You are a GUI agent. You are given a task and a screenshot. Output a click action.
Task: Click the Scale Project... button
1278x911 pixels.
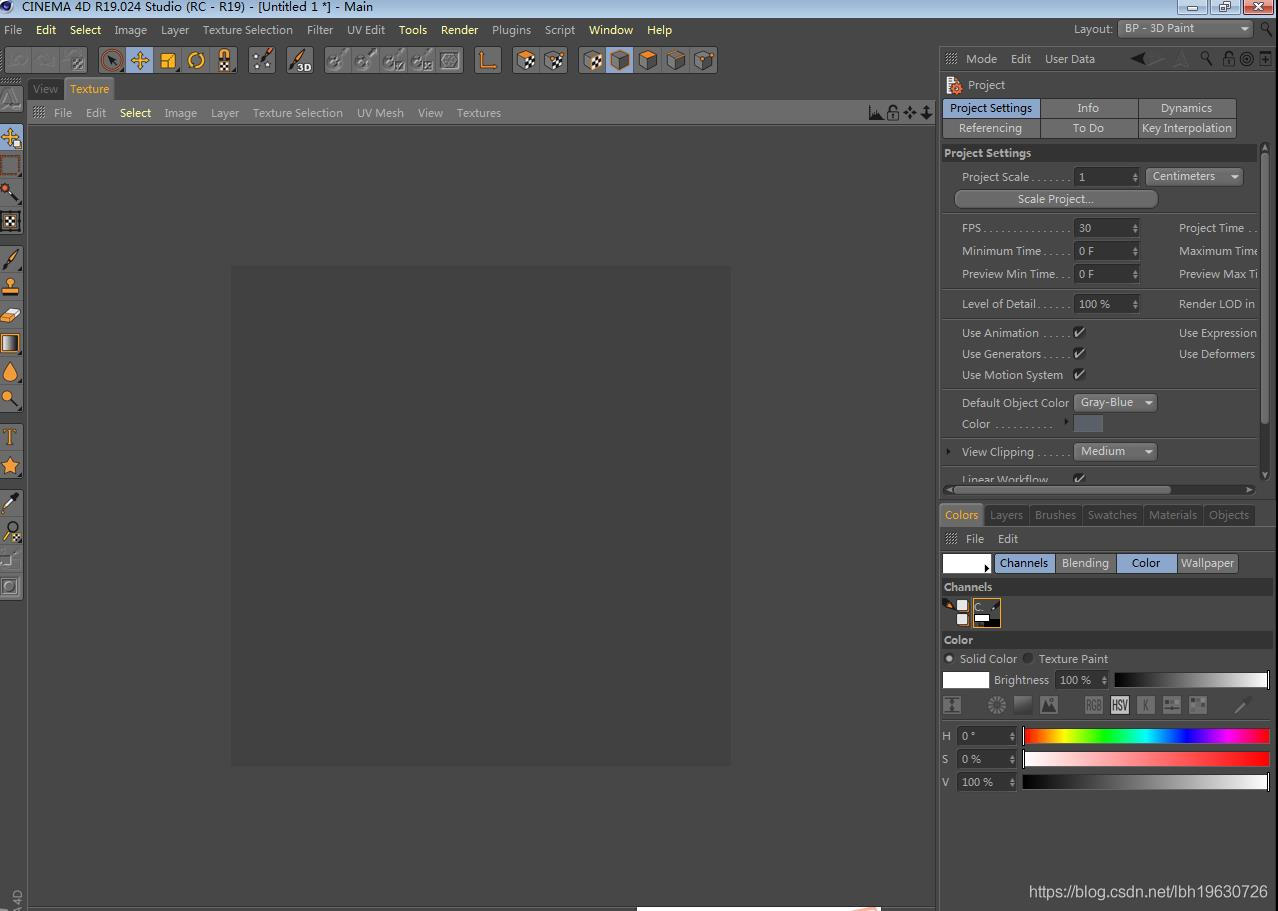tap(1055, 199)
